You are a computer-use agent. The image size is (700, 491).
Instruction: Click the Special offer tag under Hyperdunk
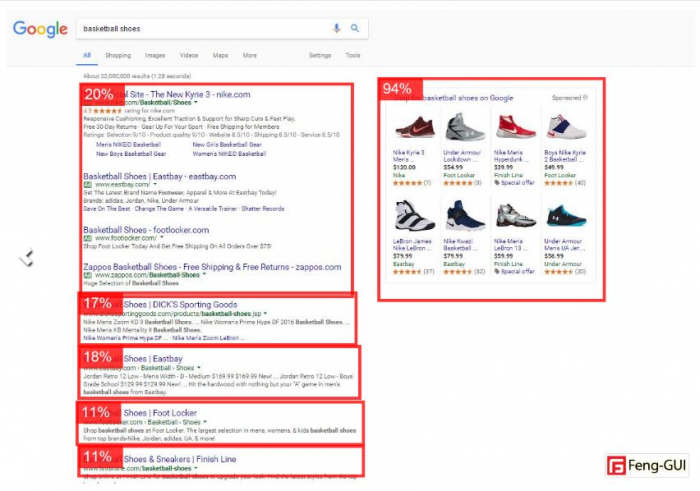tap(514, 183)
